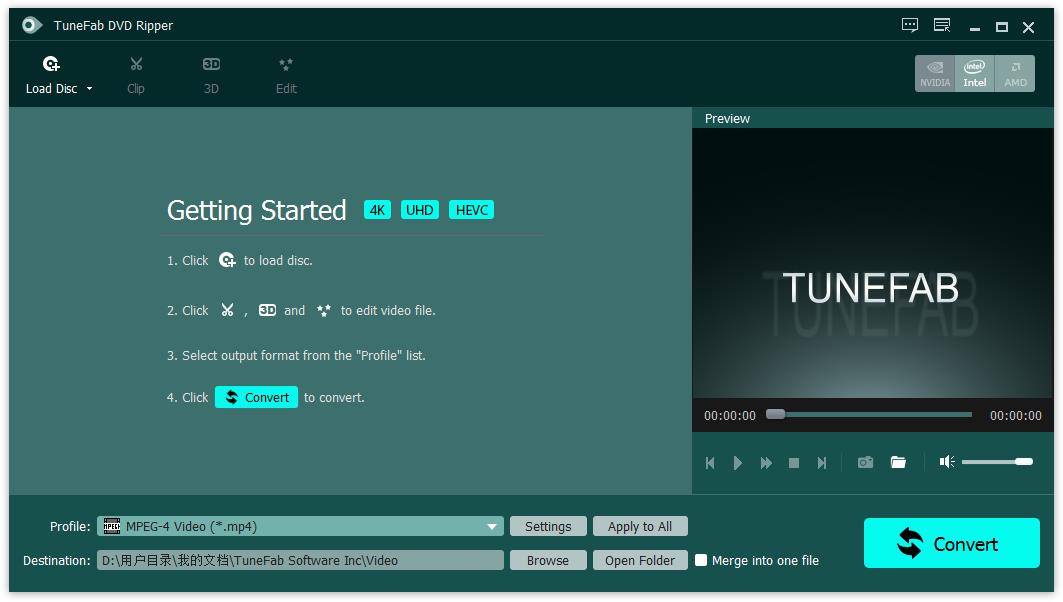Fast forward the preview
Screen dimensions: 1063x602
(766, 463)
